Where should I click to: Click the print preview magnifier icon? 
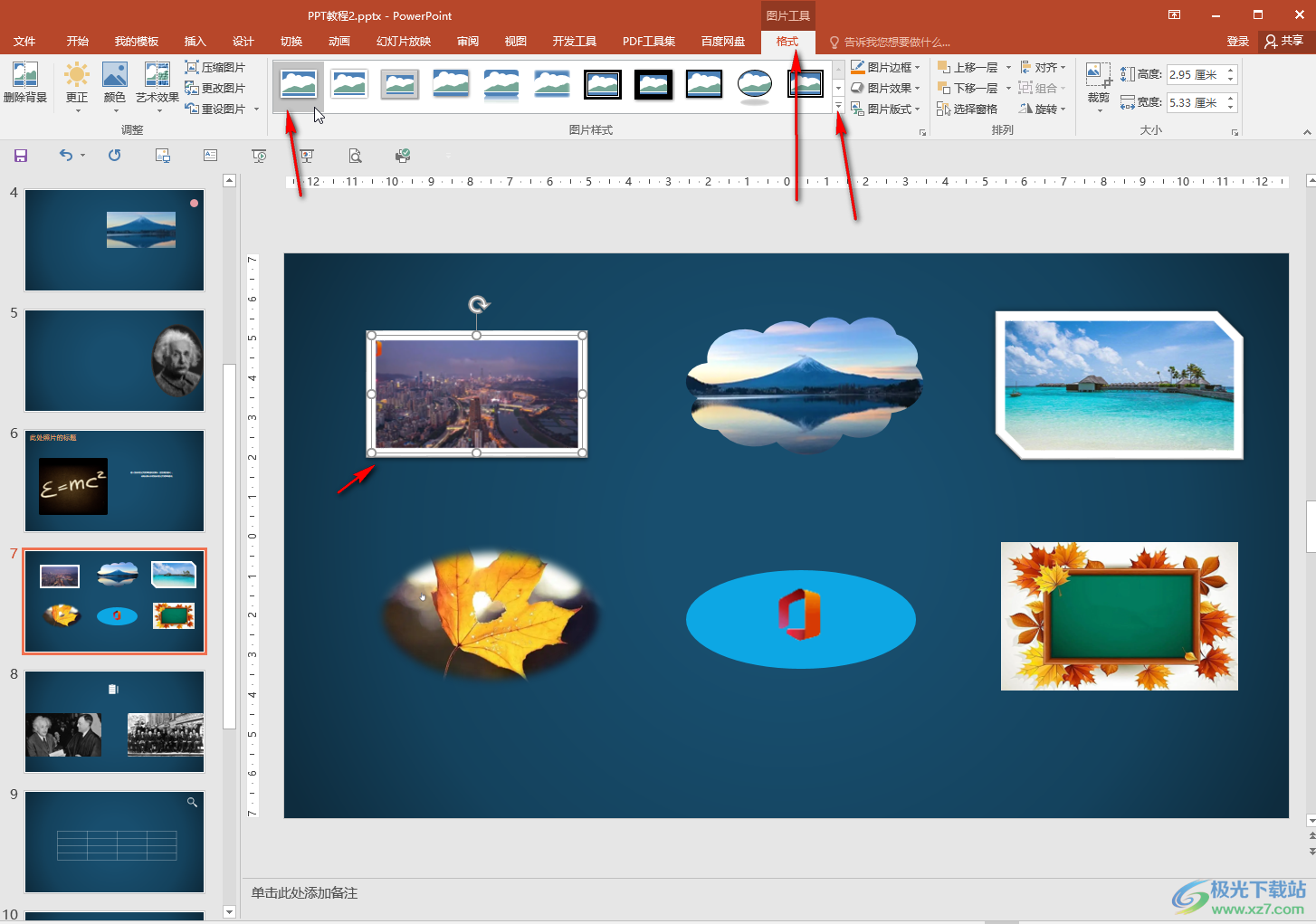tap(355, 156)
